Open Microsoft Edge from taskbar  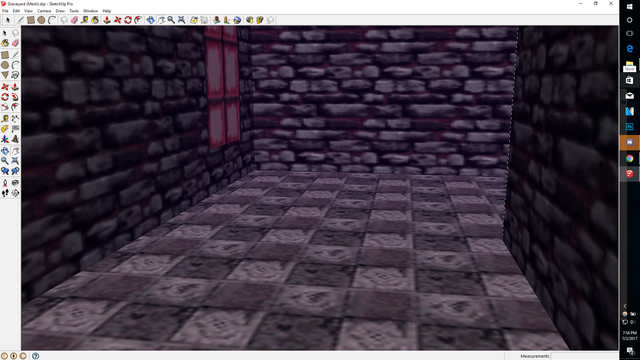(x=629, y=49)
